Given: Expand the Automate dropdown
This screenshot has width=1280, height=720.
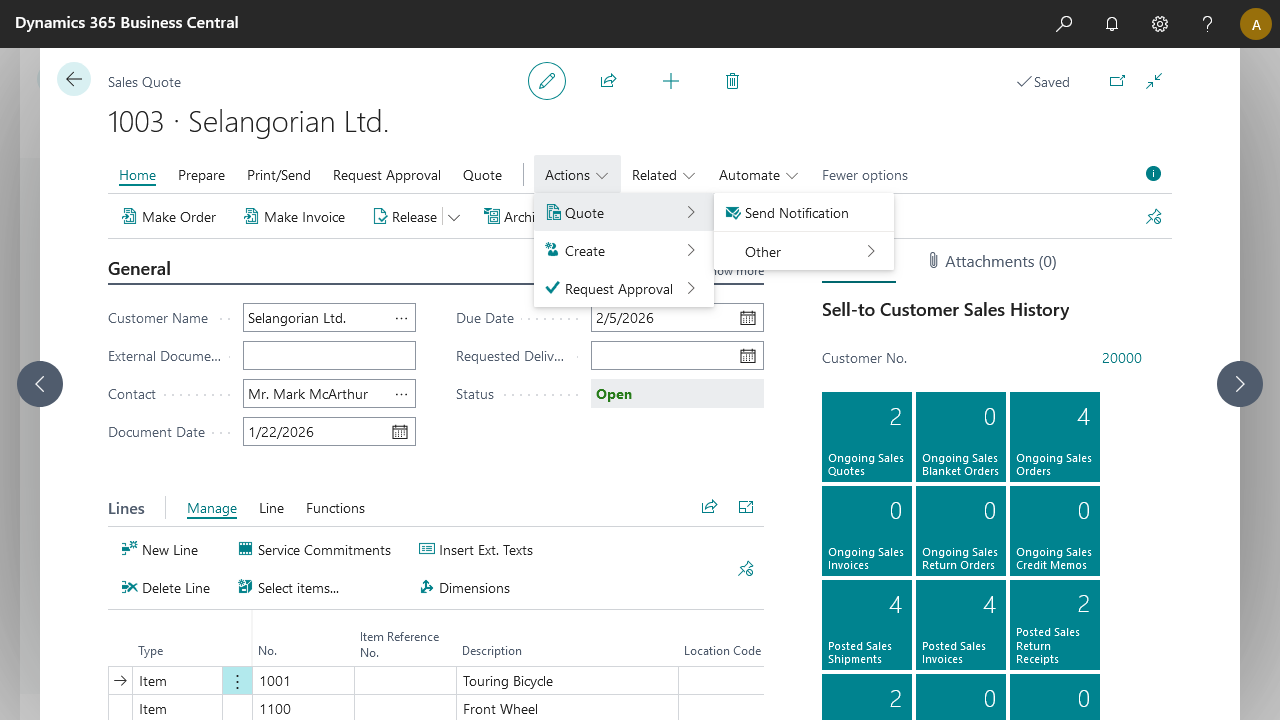Looking at the screenshot, I should [x=758, y=175].
